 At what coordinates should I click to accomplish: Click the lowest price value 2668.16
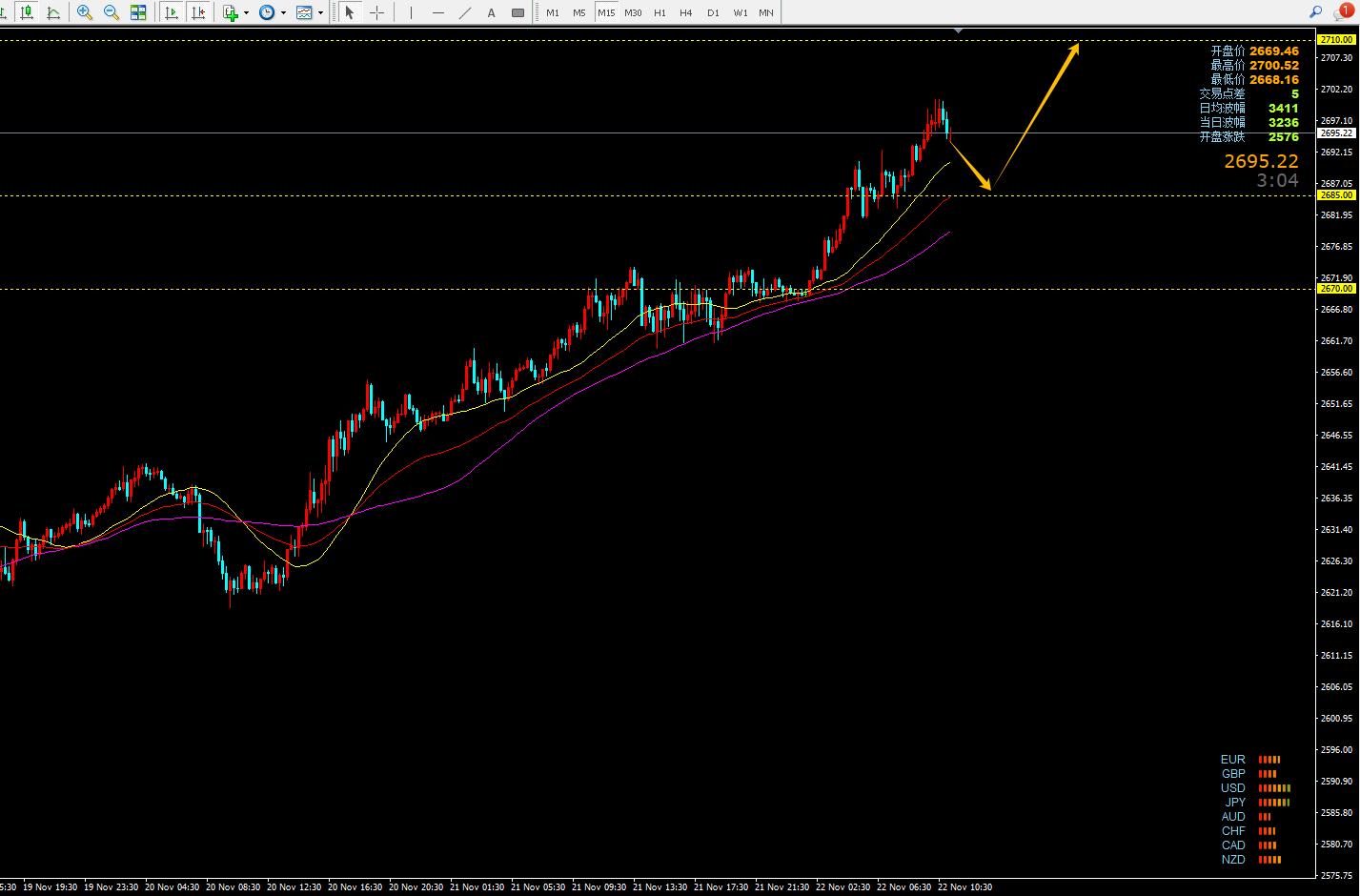coord(1274,79)
